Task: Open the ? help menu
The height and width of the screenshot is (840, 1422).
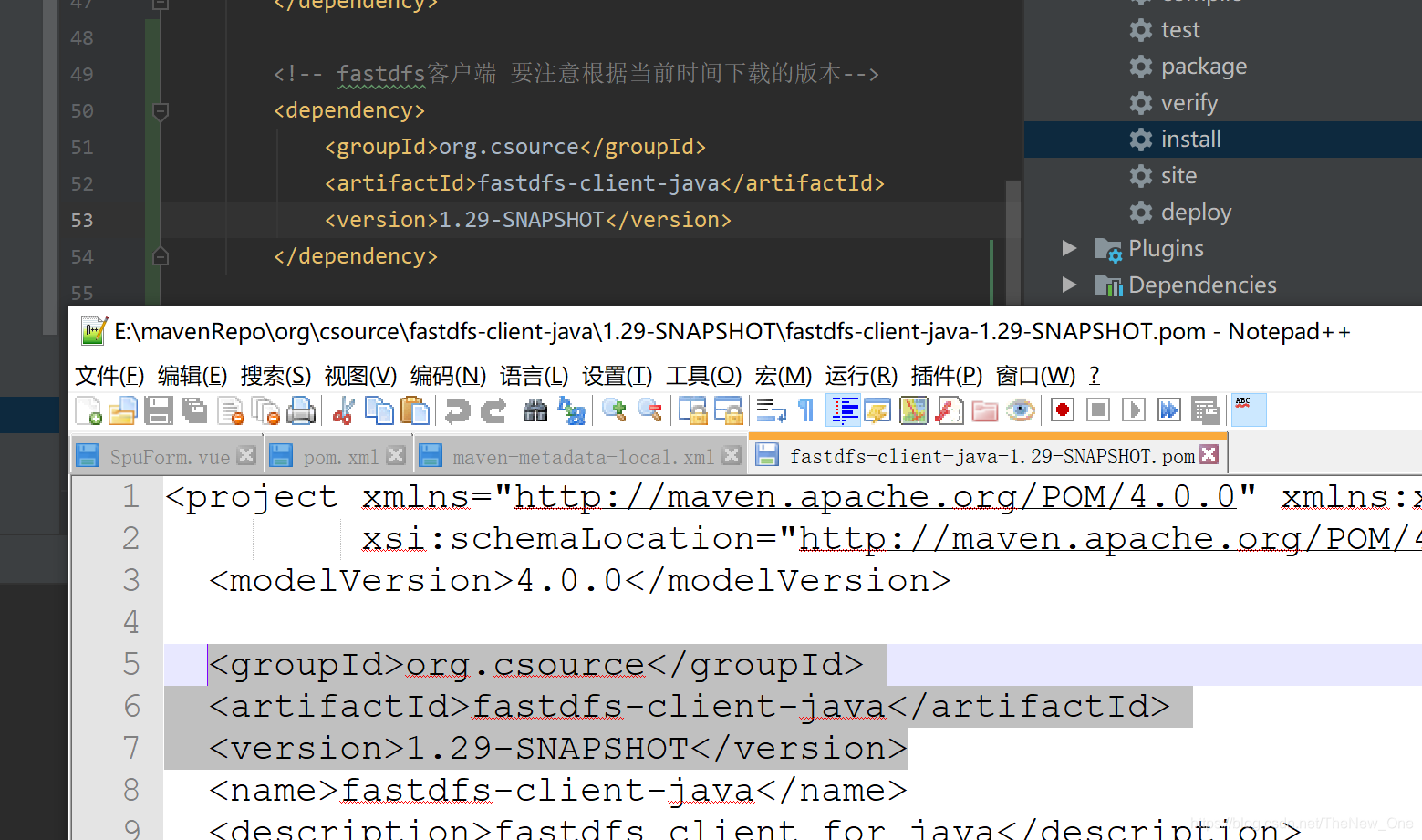Action: click(1095, 376)
